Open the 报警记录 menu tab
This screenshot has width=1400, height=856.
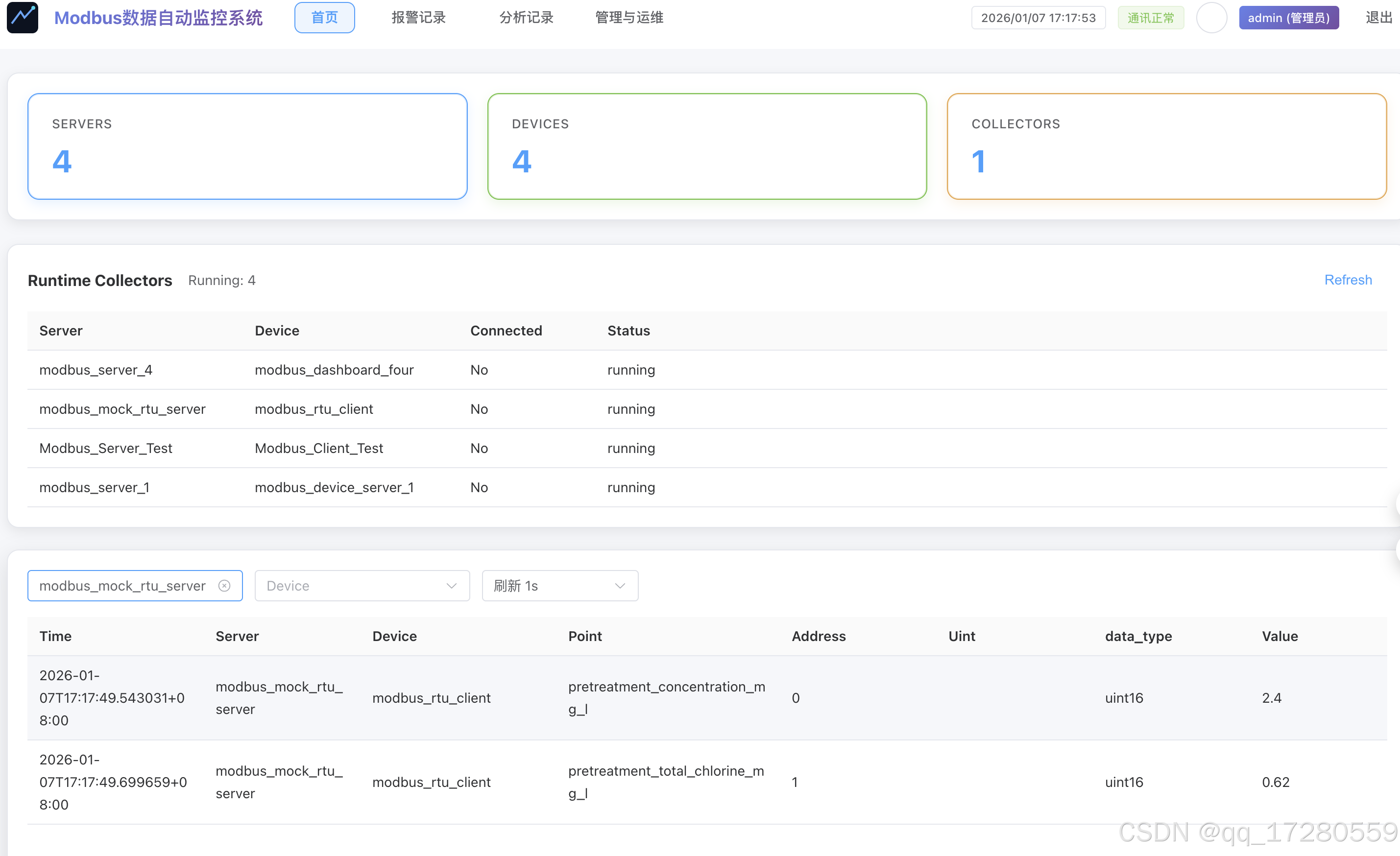coord(418,18)
